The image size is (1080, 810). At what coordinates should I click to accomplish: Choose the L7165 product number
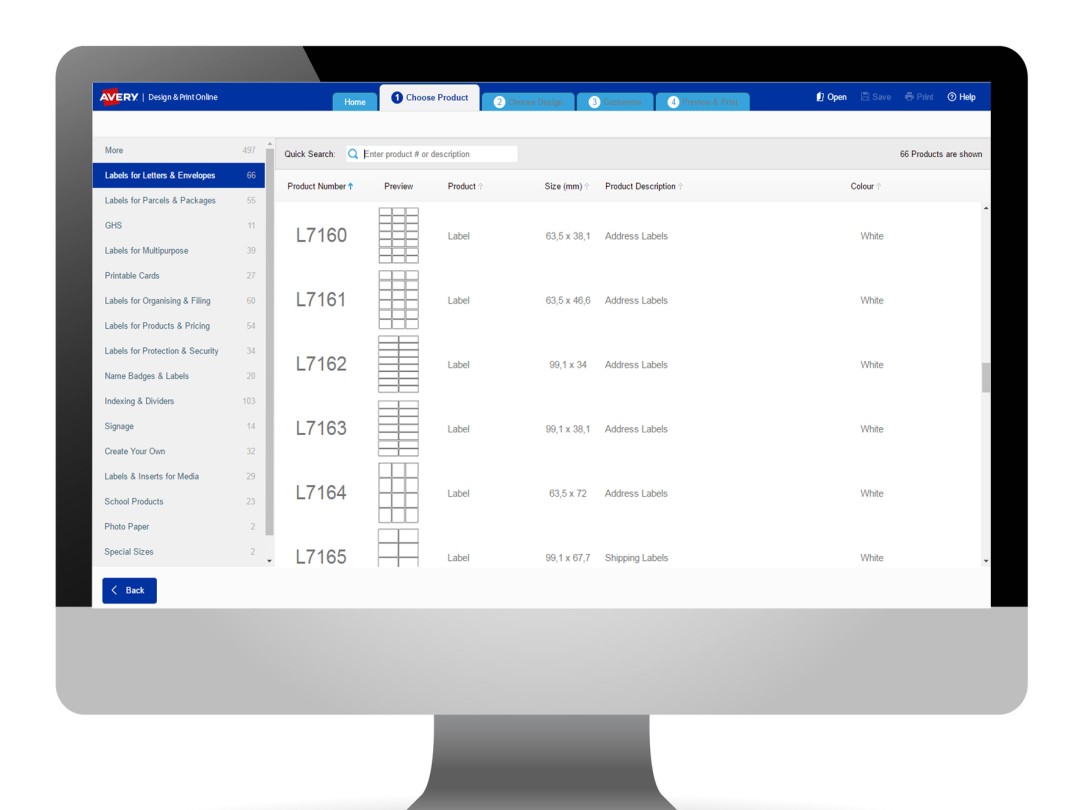coord(321,557)
